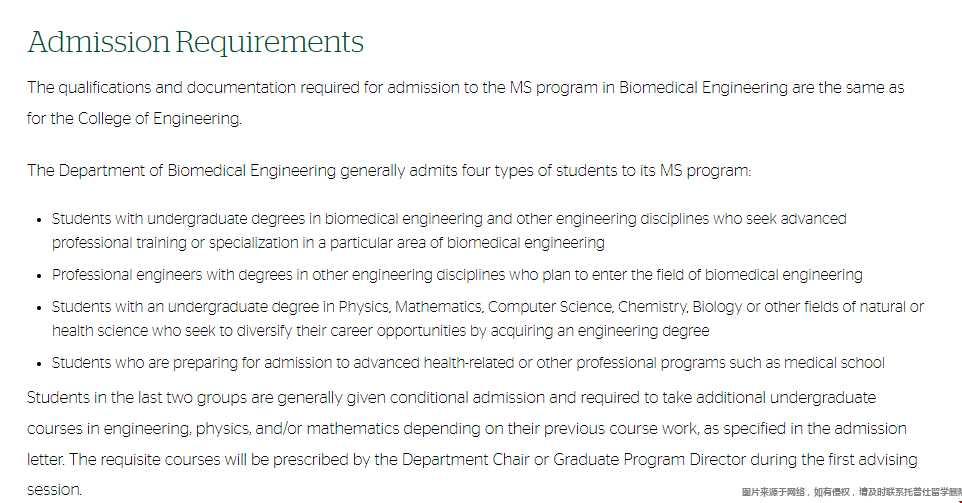Viewport: 962px width, 503px height.
Task: Click the phrase Graduate Program Director
Action: click(650, 459)
